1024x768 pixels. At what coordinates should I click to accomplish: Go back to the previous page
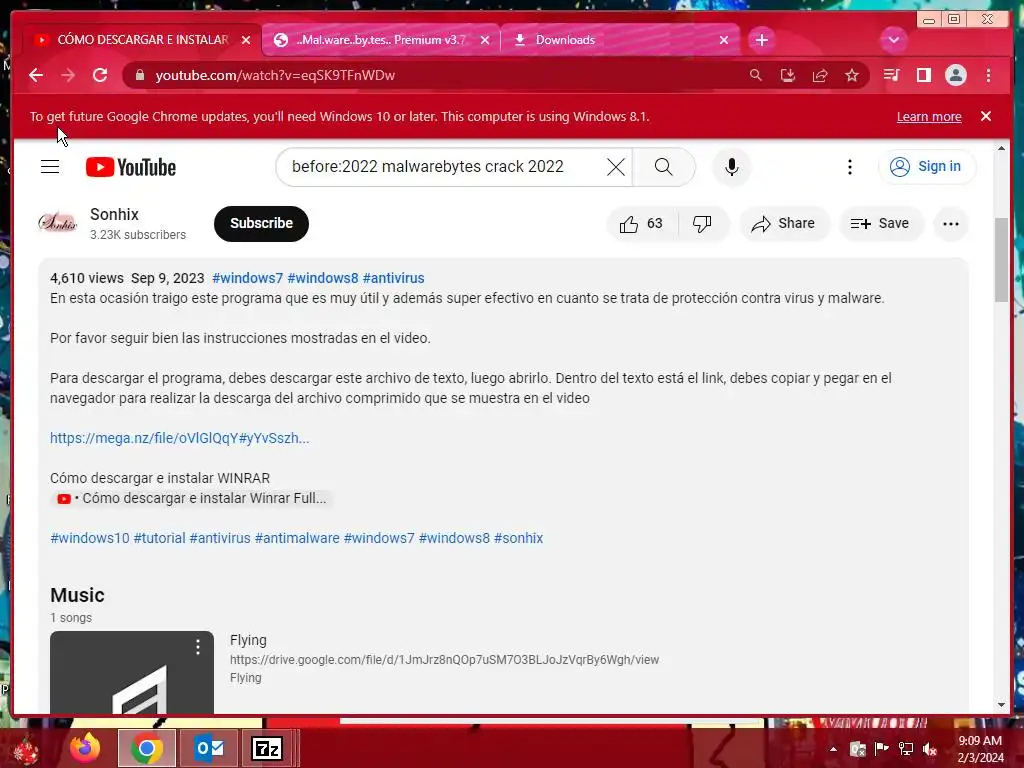coord(36,75)
